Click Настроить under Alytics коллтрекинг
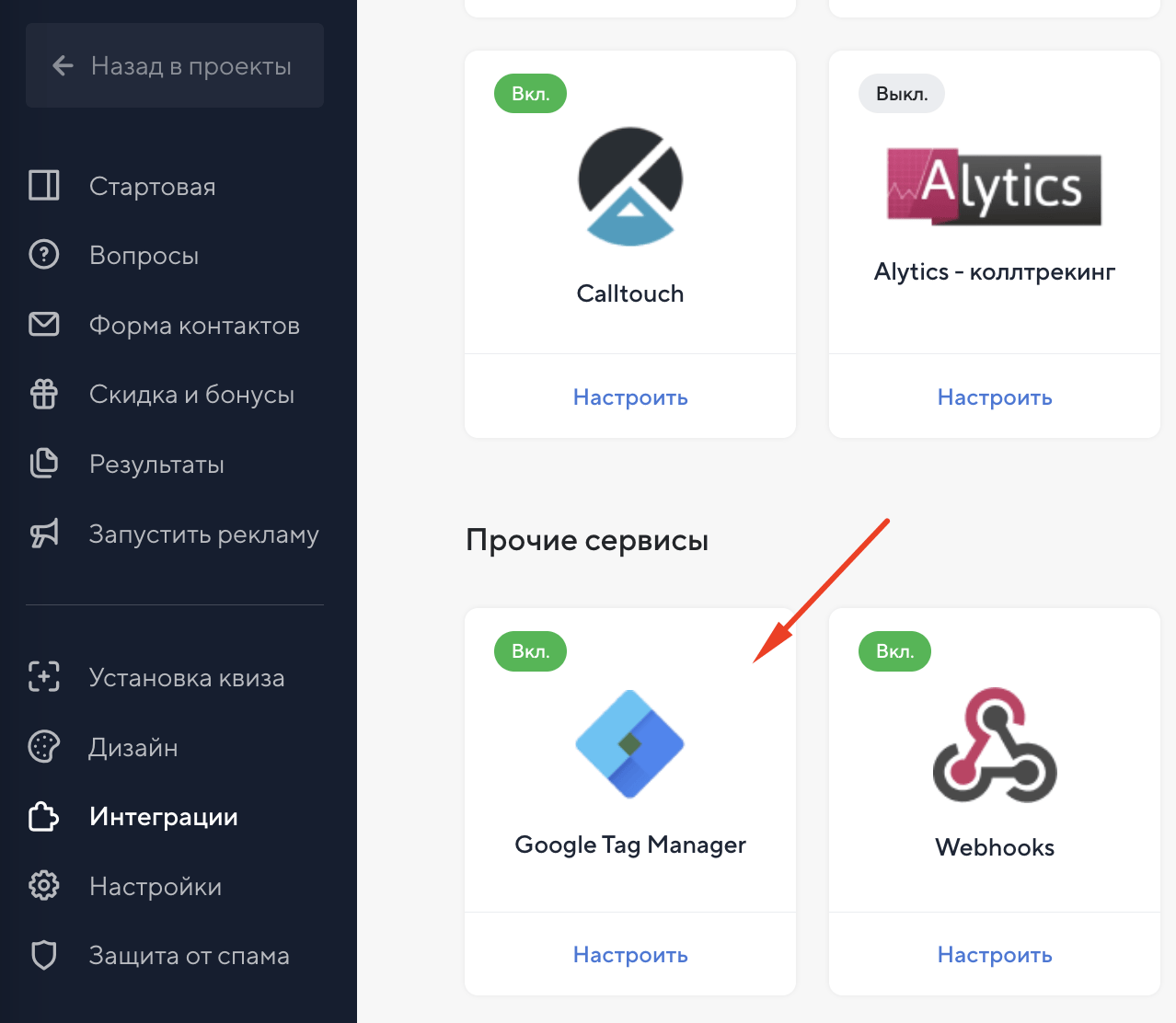1176x1023 pixels. pyautogui.click(x=995, y=397)
